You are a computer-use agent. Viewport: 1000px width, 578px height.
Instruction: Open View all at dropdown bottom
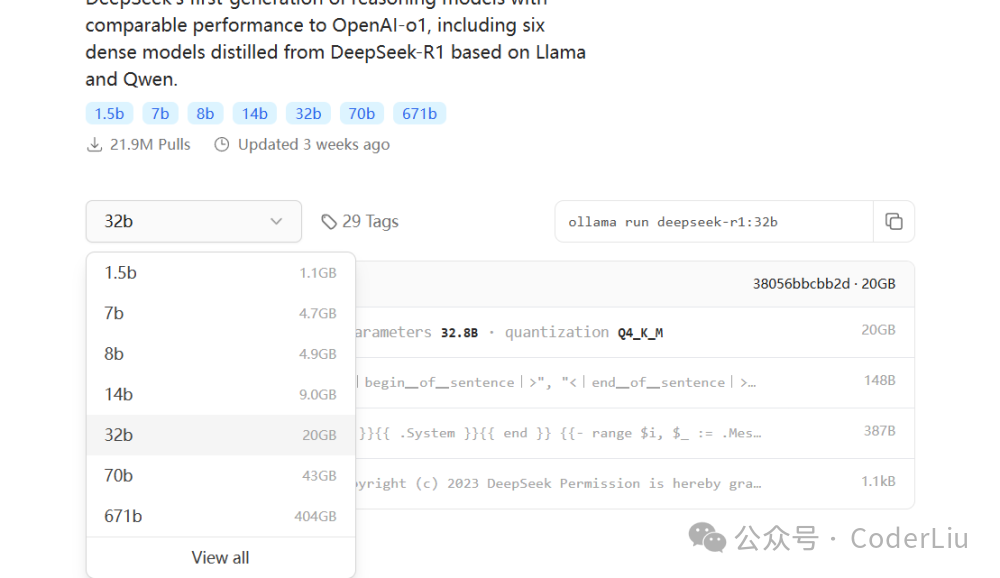point(221,558)
